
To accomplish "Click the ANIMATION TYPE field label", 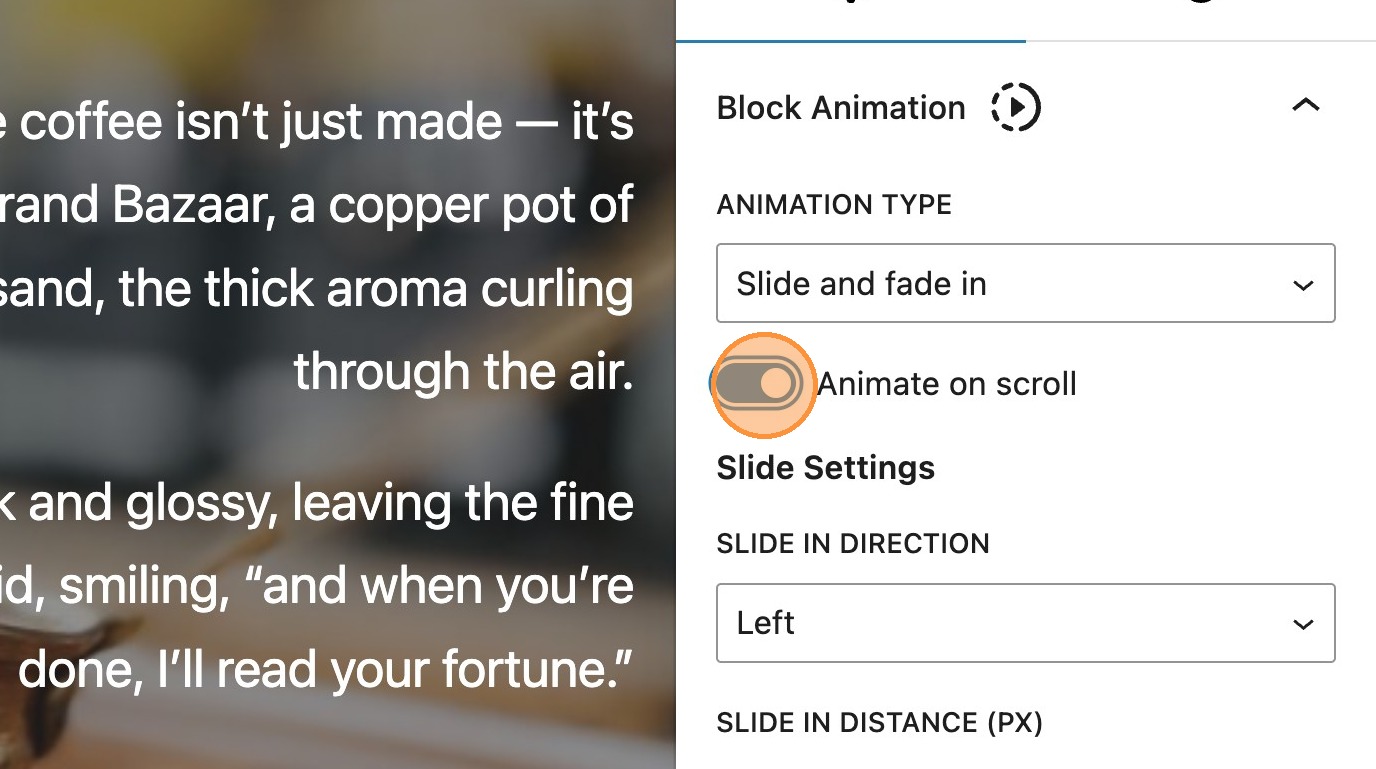I will (834, 205).
